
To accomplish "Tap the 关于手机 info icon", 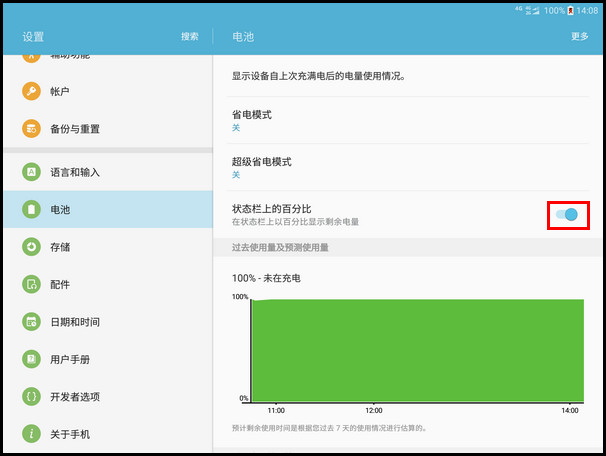I will pos(31,434).
